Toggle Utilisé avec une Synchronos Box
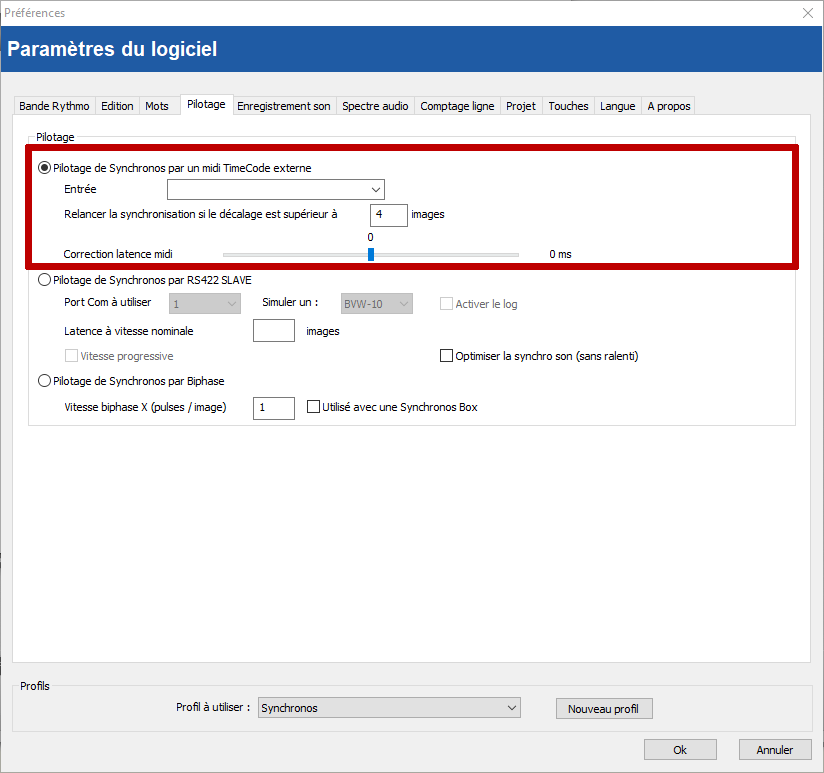Image resolution: width=824 pixels, height=773 pixels. [313, 407]
